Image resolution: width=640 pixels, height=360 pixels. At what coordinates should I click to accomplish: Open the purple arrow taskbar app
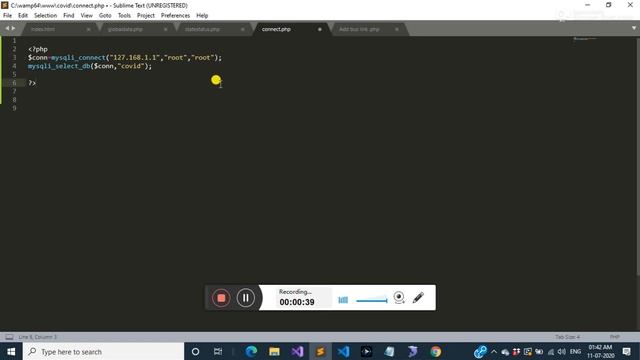[x=412, y=351]
